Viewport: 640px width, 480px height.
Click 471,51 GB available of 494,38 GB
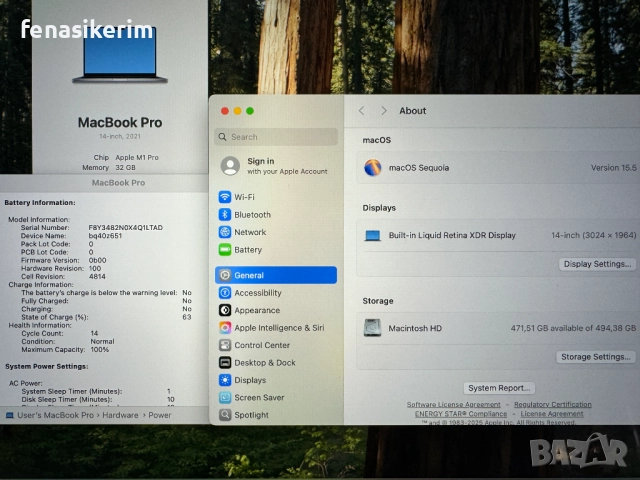(x=573, y=328)
